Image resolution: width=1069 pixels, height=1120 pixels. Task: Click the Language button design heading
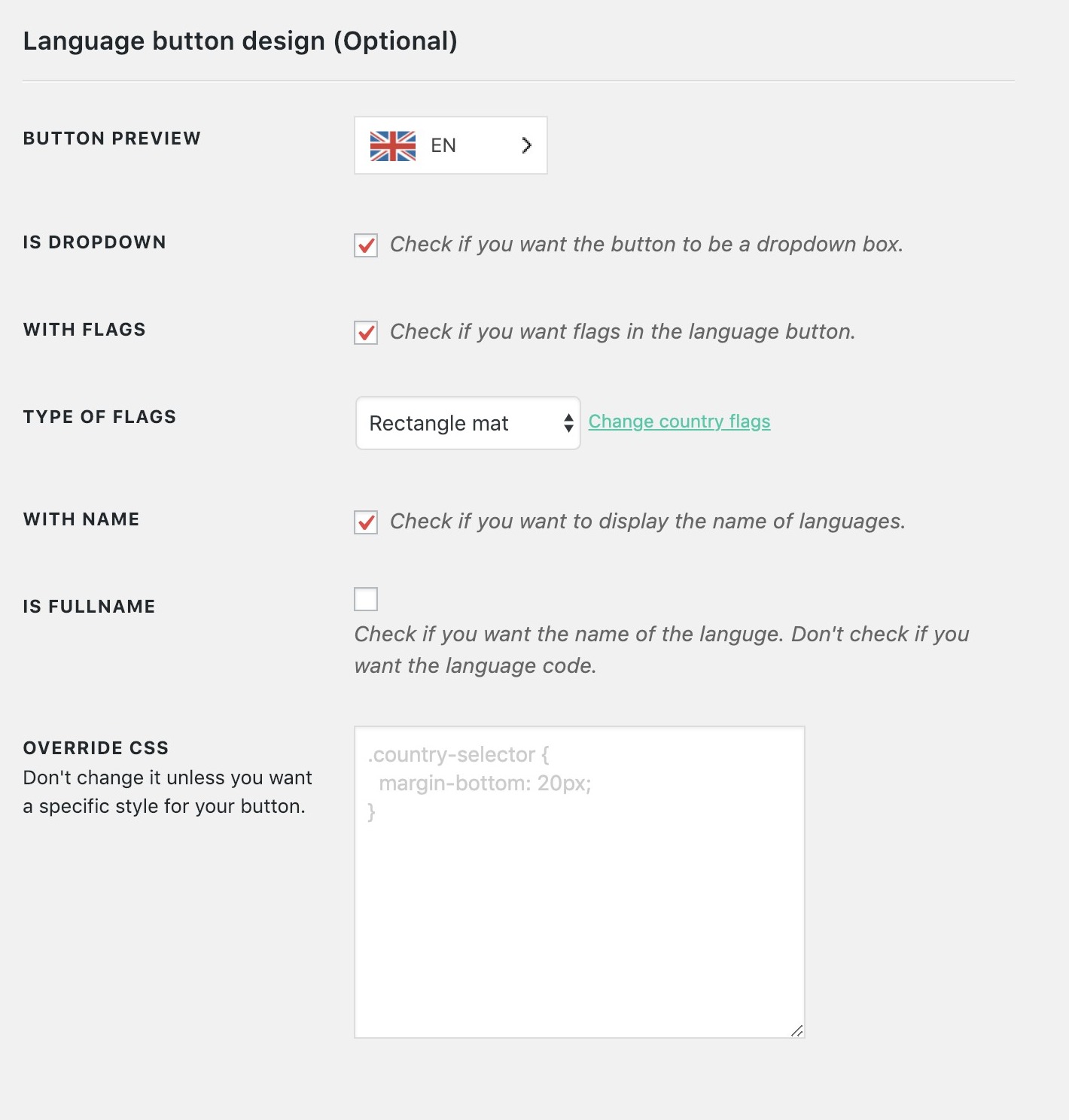click(240, 41)
